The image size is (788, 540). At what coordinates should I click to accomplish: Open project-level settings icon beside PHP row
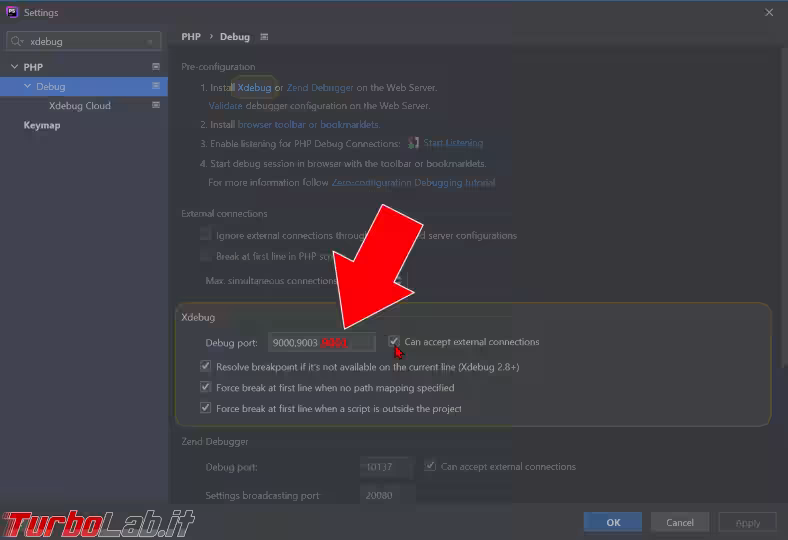156,66
